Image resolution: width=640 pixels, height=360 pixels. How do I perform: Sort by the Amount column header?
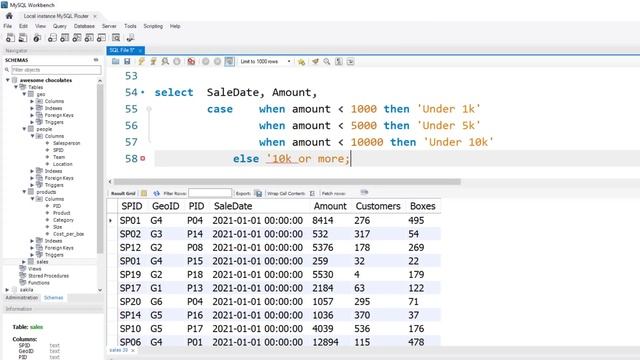[x=330, y=206]
